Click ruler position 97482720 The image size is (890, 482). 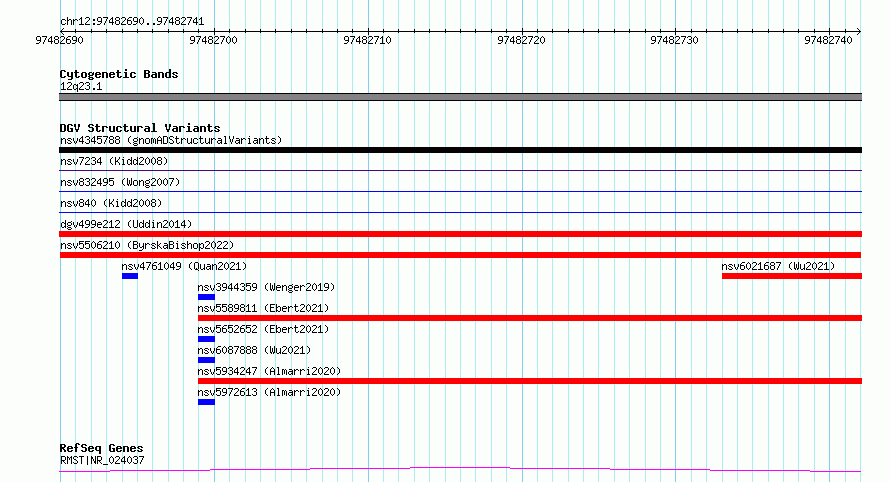click(521, 40)
